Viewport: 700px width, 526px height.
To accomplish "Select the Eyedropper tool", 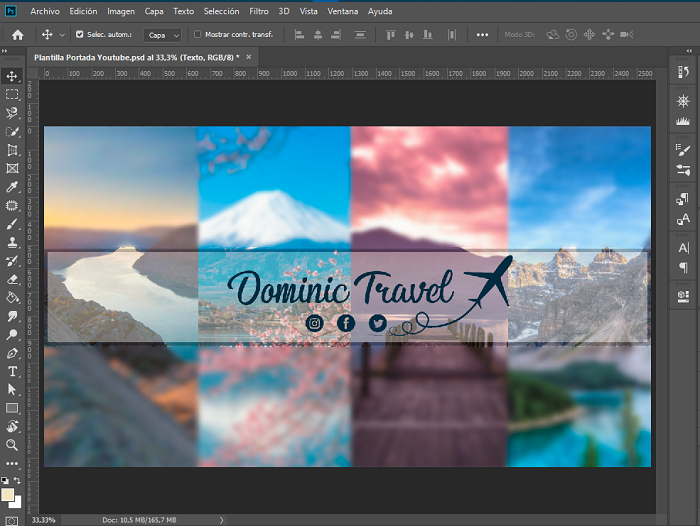I will click(x=12, y=187).
